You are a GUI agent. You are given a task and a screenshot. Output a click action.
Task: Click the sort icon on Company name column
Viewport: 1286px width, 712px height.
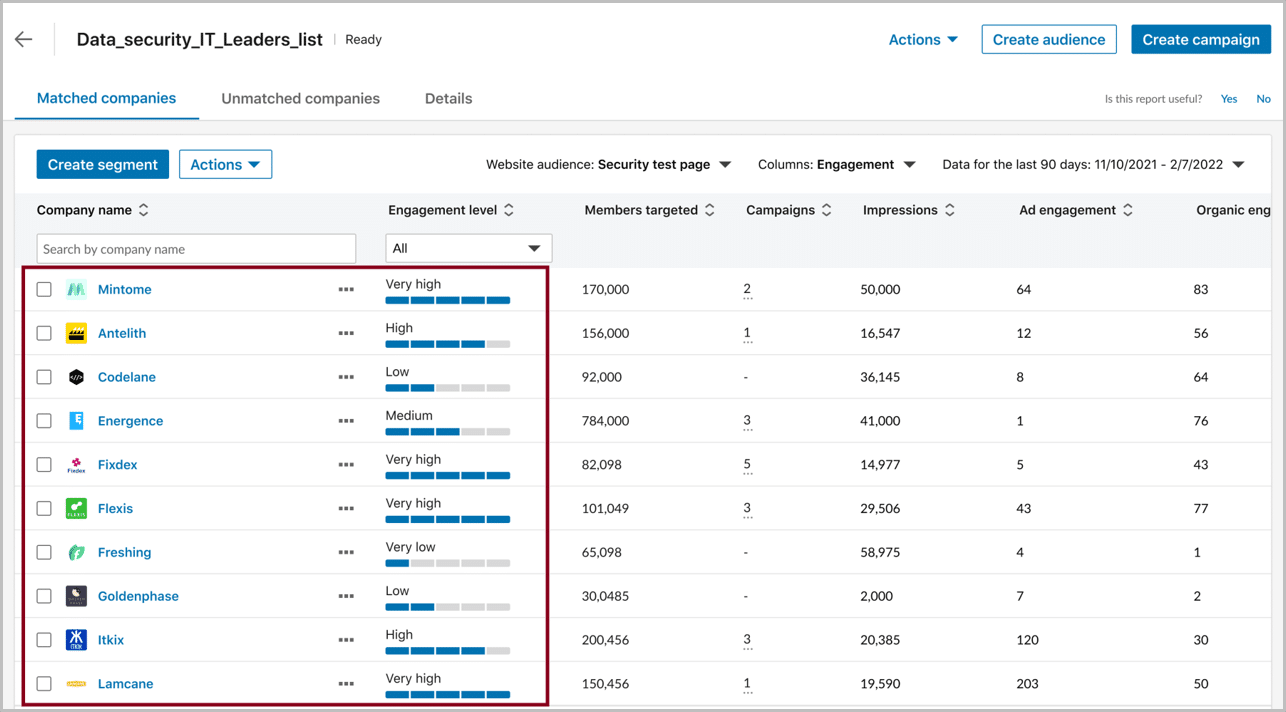coord(143,210)
